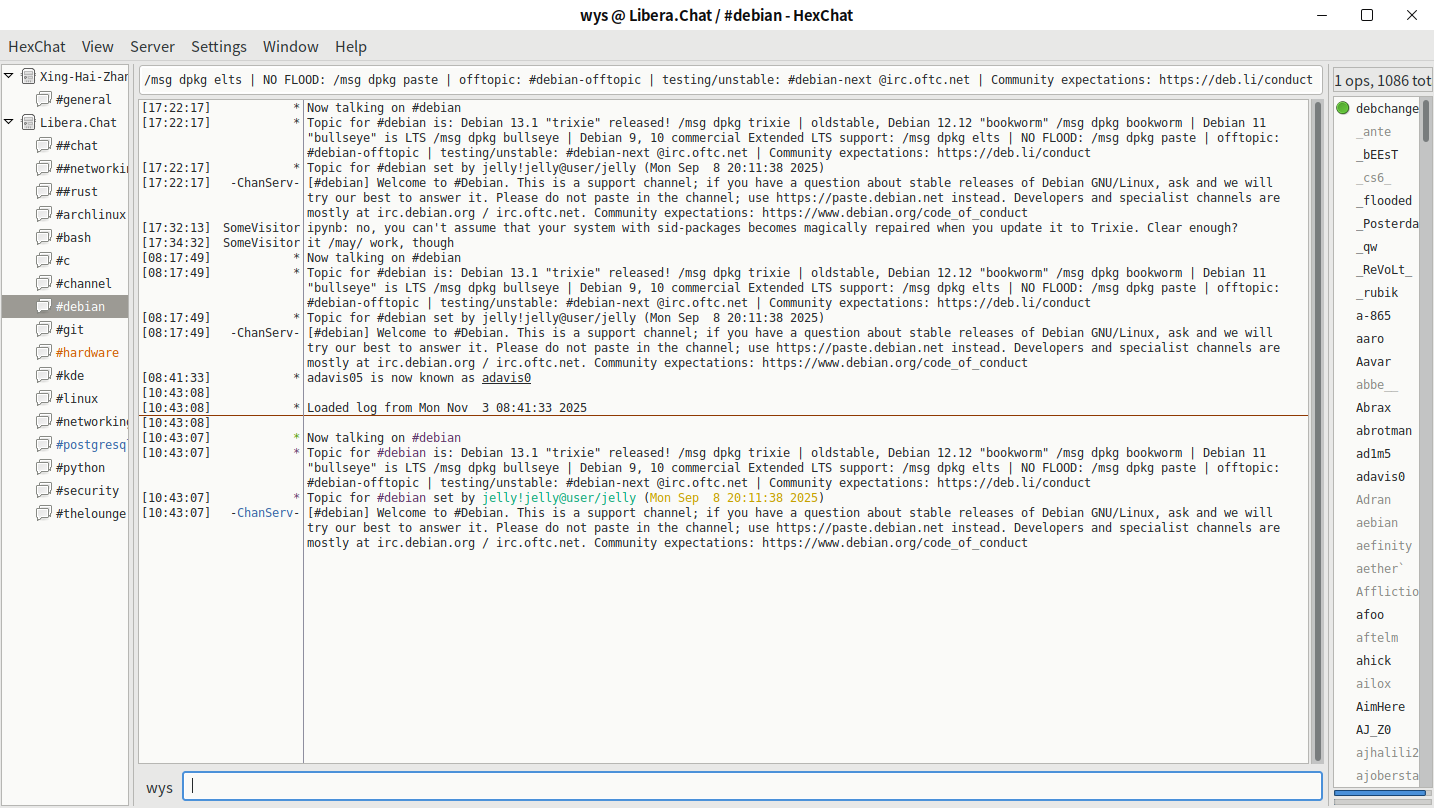This screenshot has width=1434, height=808.
Task: Click the green op status dot beside debchange
Action: coord(1343,108)
